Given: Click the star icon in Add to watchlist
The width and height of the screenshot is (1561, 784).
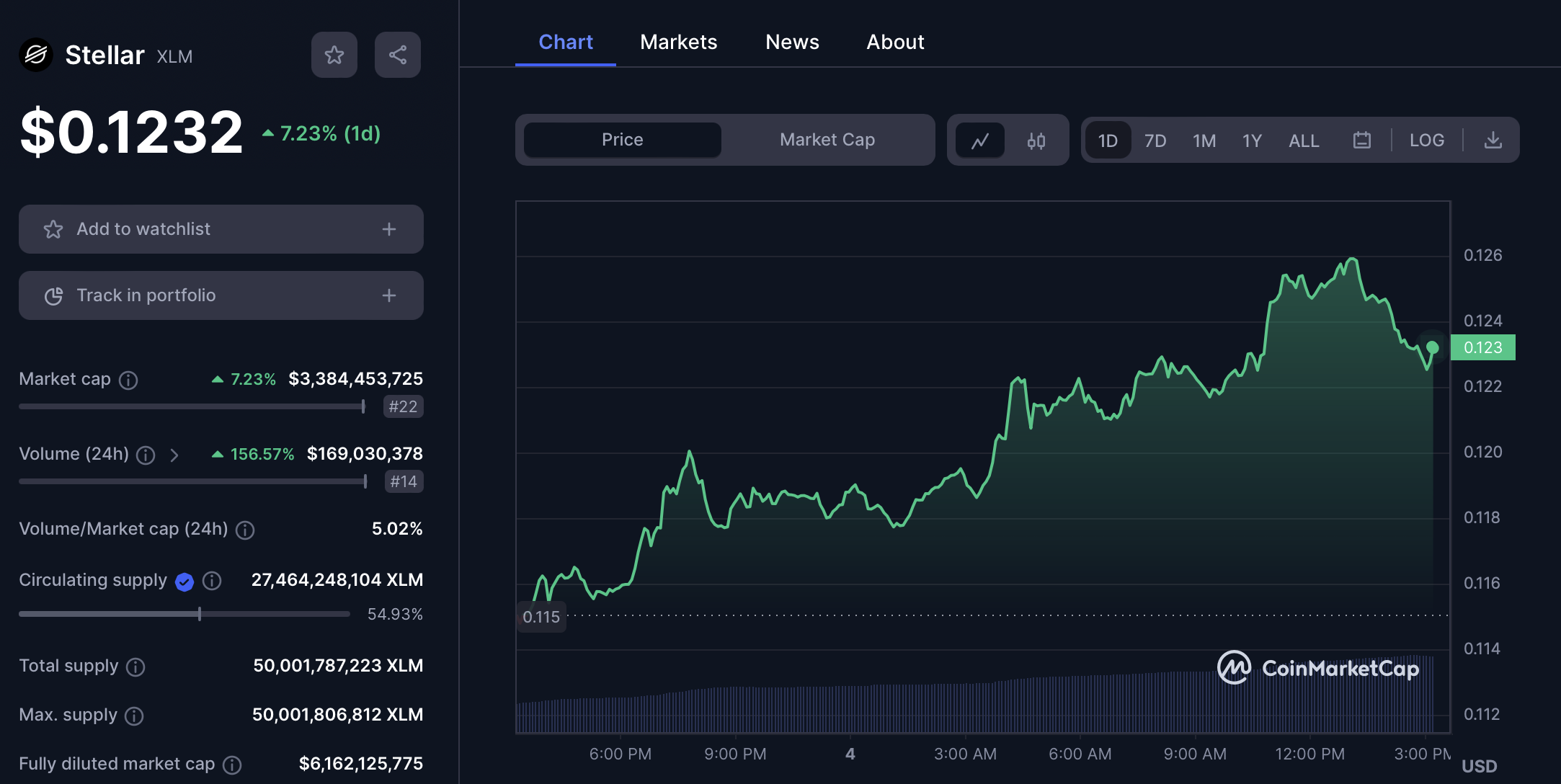Looking at the screenshot, I should tap(53, 229).
